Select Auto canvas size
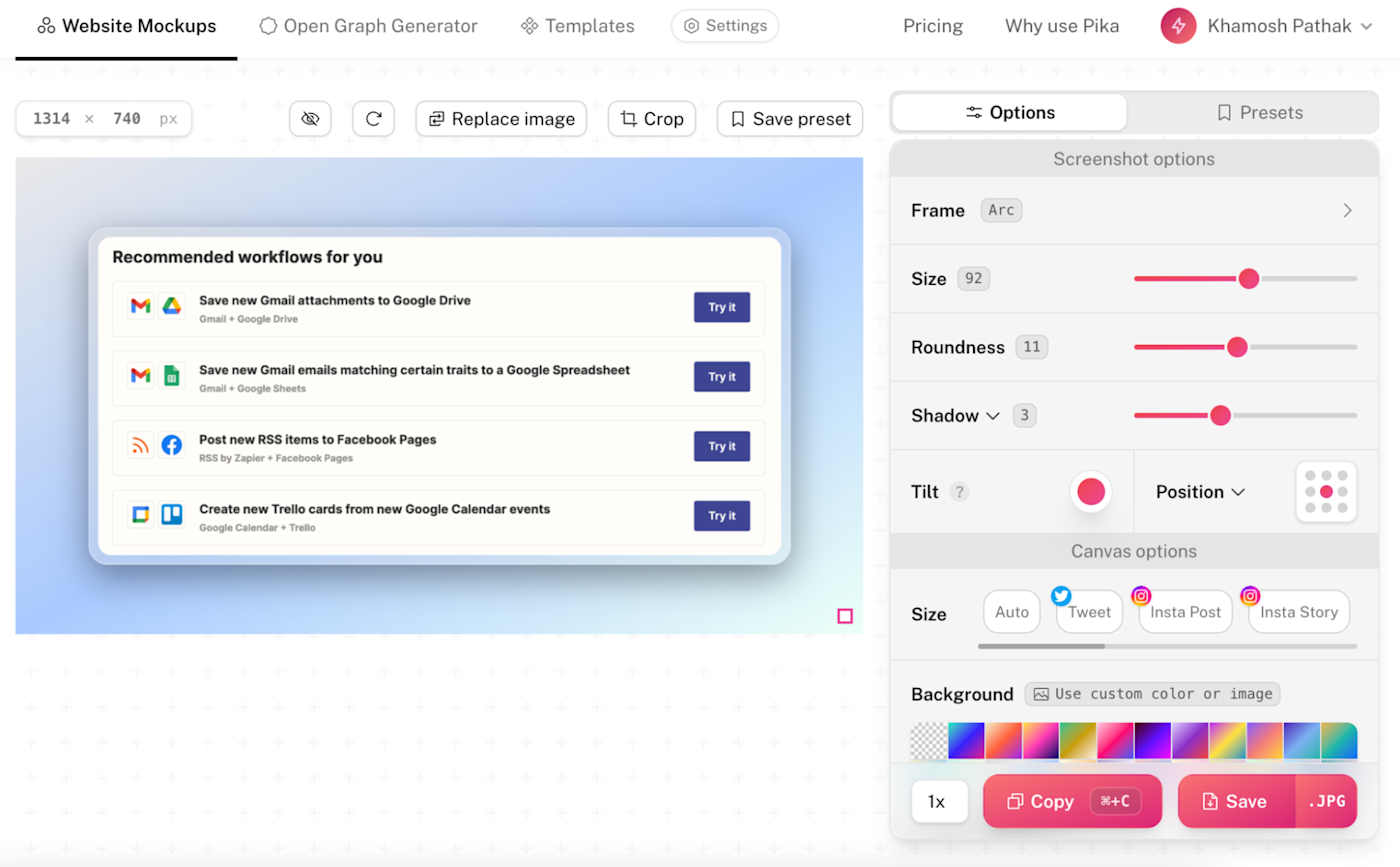The height and width of the screenshot is (867, 1400). [1012, 612]
